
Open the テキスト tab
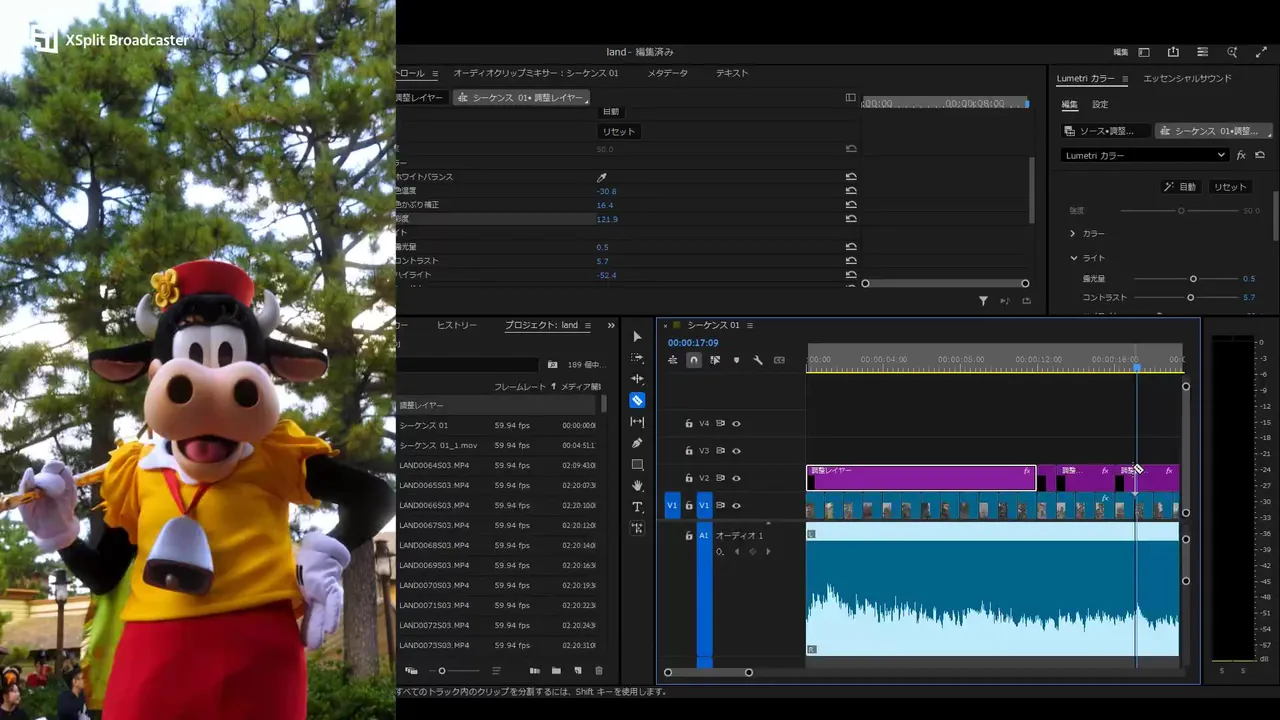pyautogui.click(x=732, y=73)
